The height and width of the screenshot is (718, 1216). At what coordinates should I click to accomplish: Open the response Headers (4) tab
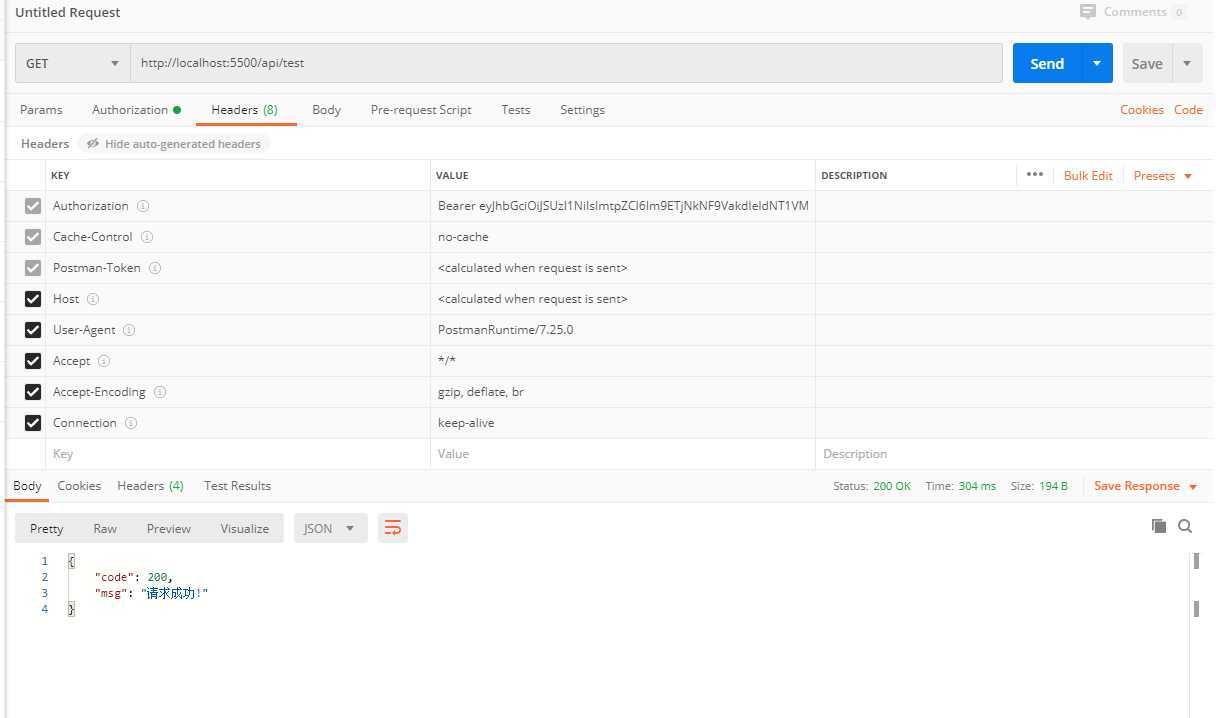(150, 486)
